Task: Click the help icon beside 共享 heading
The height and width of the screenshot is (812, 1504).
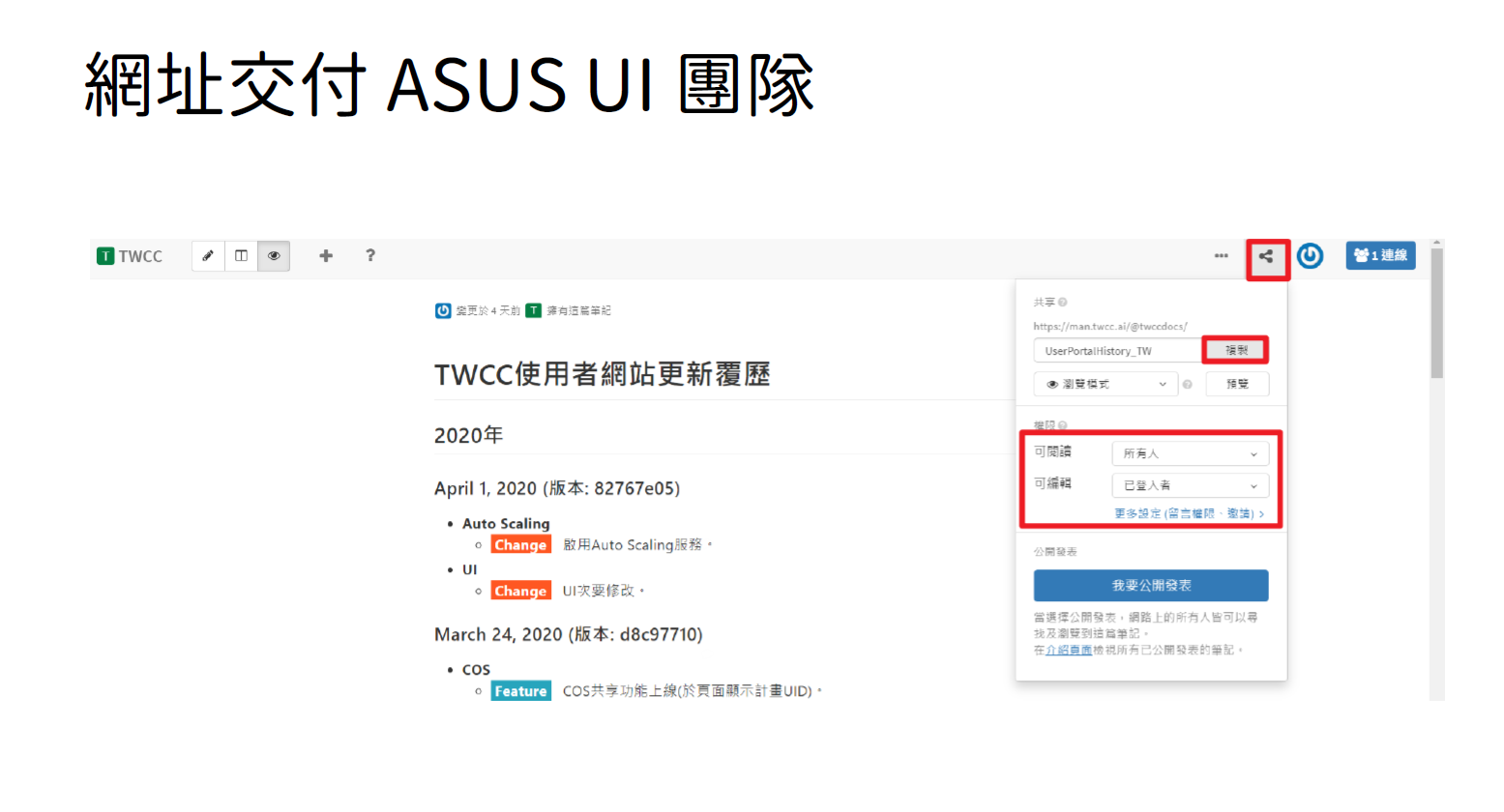Action: (x=1063, y=303)
